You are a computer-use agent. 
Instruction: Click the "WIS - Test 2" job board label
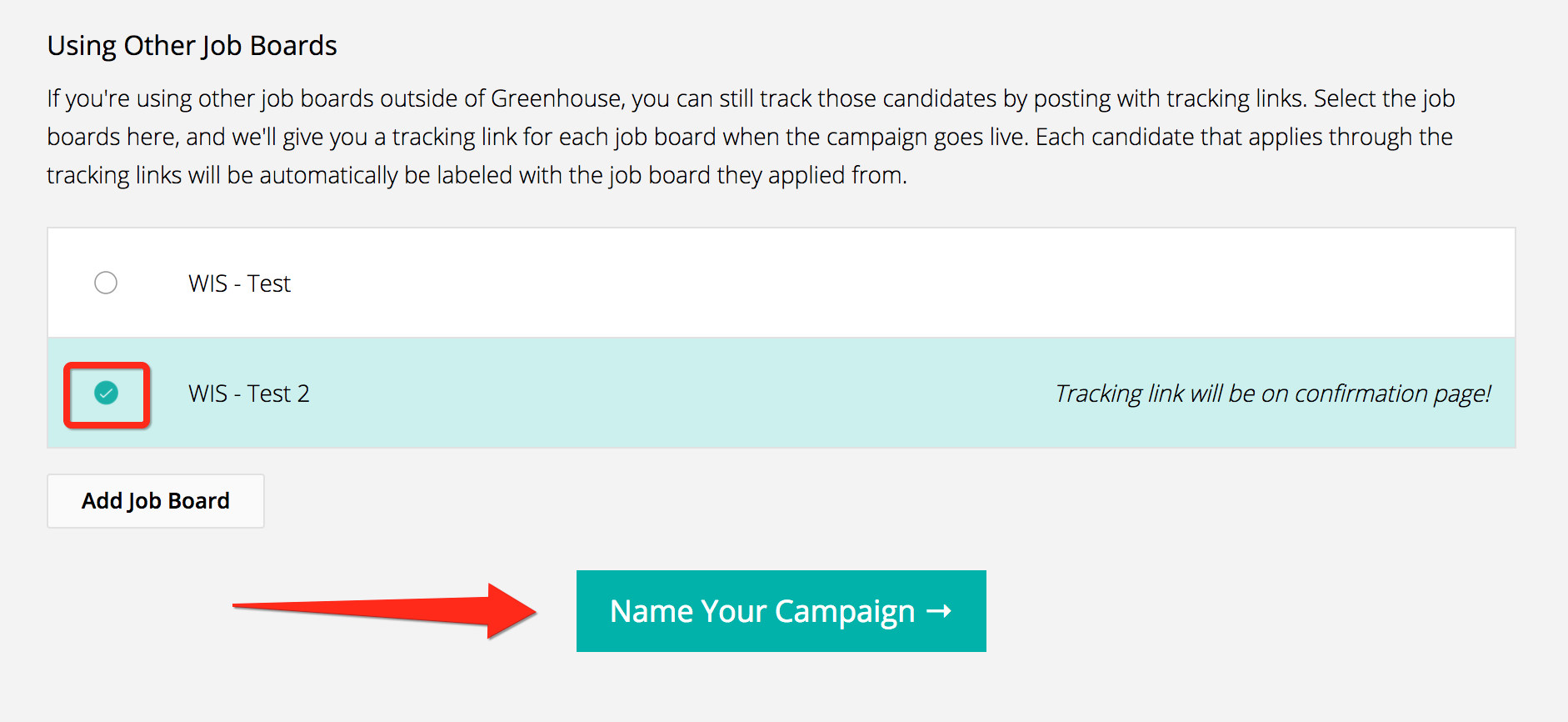[x=248, y=394]
